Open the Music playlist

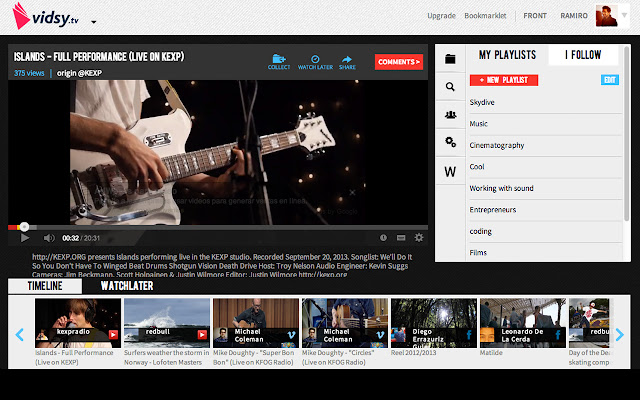click(545, 124)
